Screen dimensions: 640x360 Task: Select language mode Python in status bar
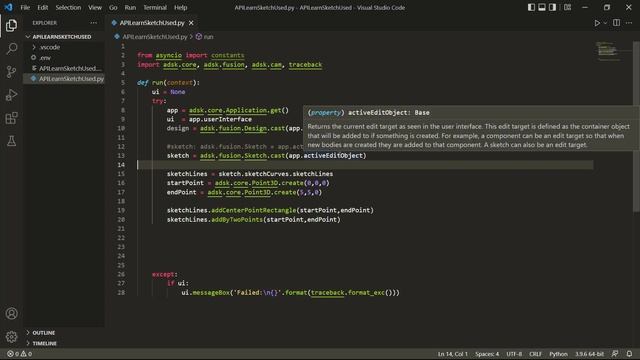[x=558, y=354]
